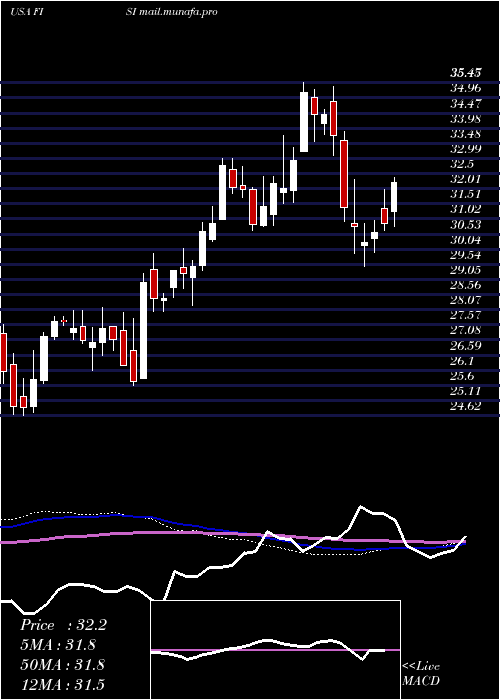Click the 12MA : 31.5 readout
Image resolution: width=500 pixels, height=700 pixels.
coord(62,684)
